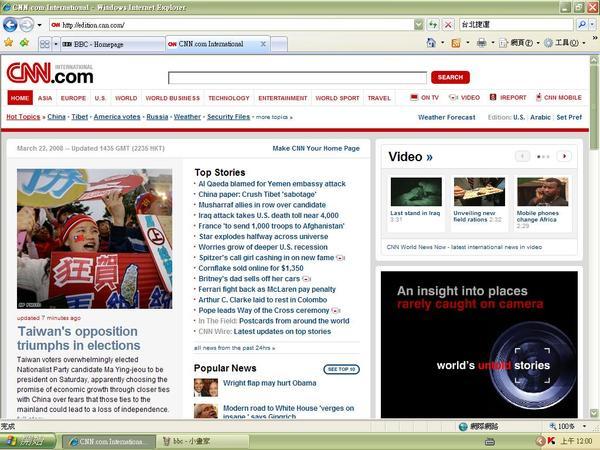Click the Print icon in command bar
The image size is (600, 450).
481,42
